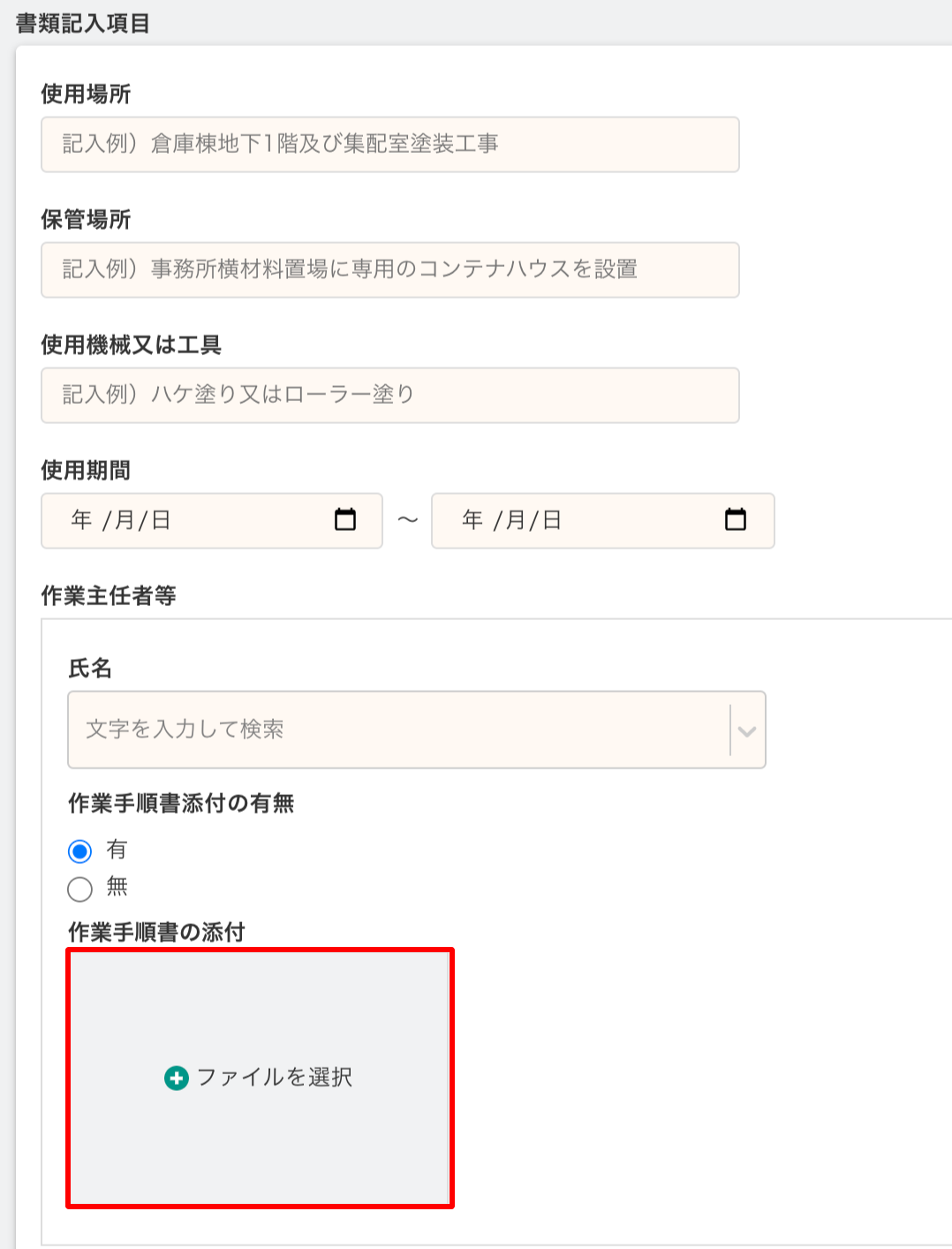Click the green plus icon for file upload
Screen dimensions: 952x1249
tap(177, 1078)
